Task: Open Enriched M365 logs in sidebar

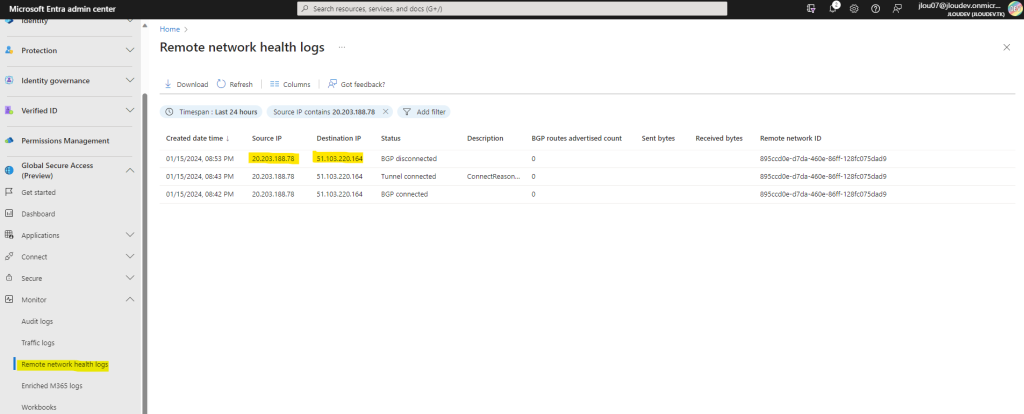Action: tap(52, 385)
